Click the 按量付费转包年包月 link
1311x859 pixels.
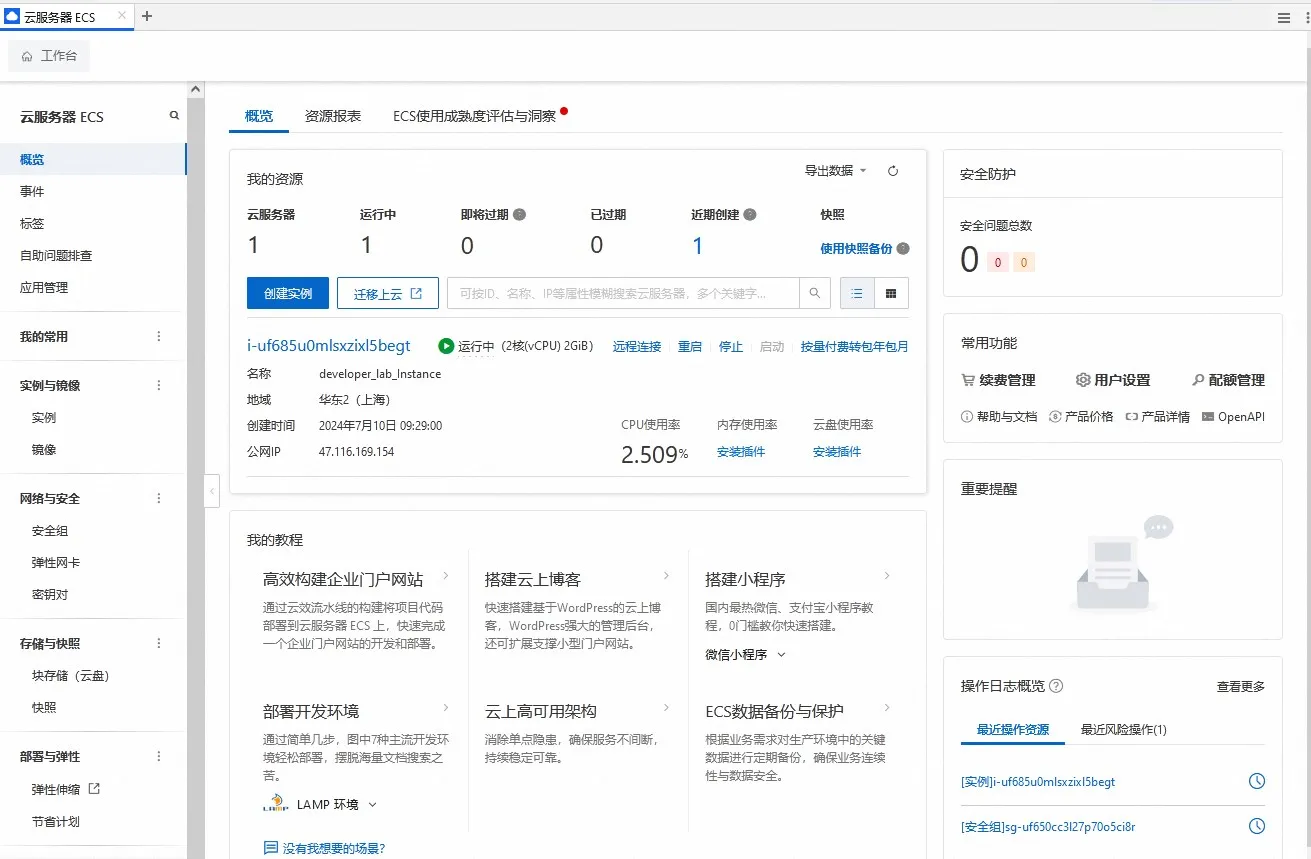[855, 347]
